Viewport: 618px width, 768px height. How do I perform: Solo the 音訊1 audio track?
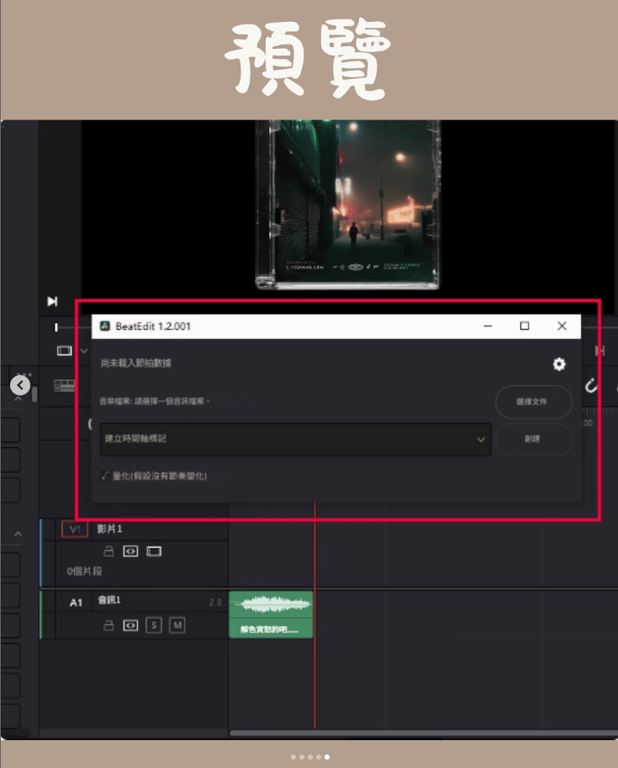pos(154,625)
